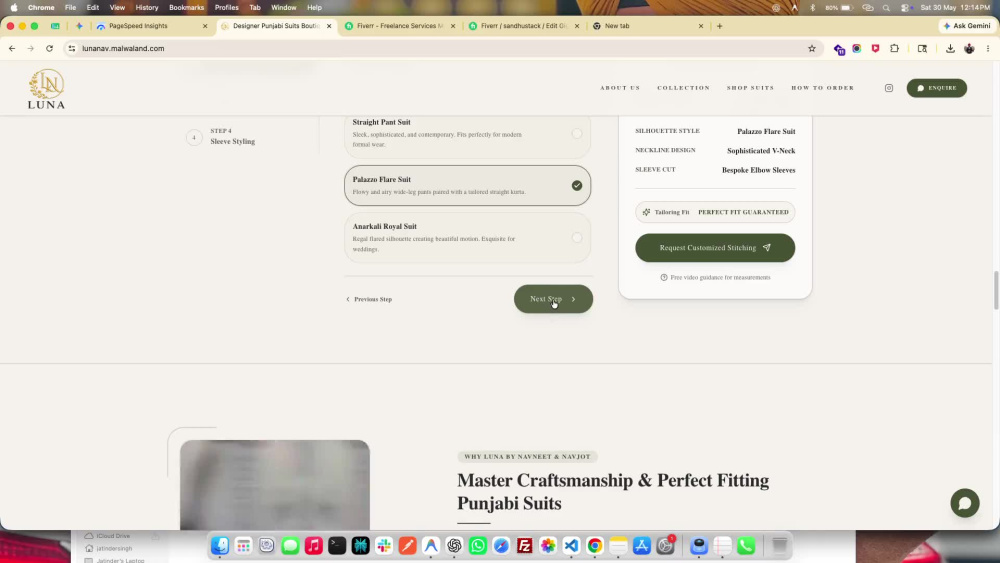Click the page vertical scrollbar thumb
1000x563 pixels.
click(x=995, y=291)
